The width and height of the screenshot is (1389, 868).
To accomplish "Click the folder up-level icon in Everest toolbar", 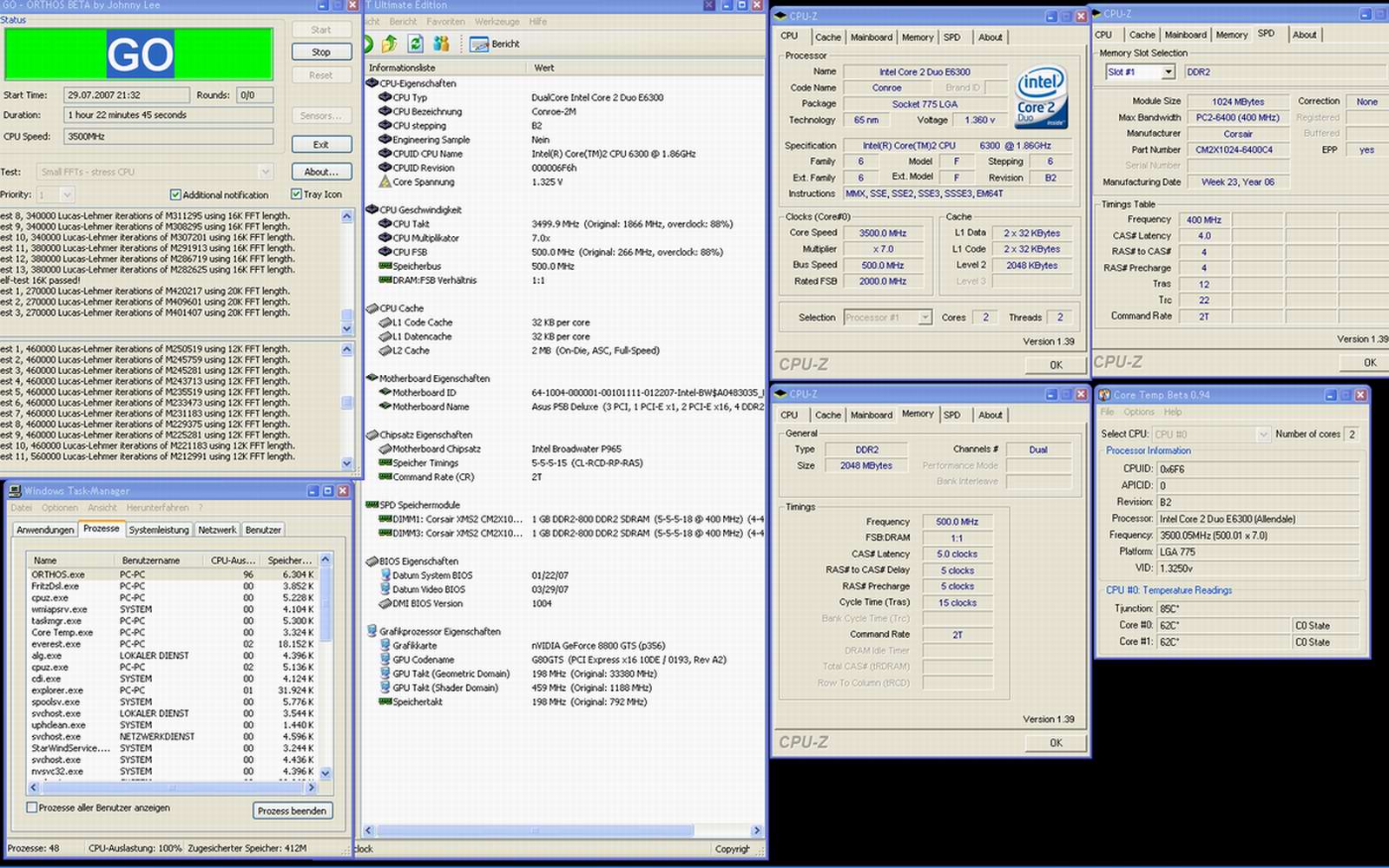I will coord(390,43).
